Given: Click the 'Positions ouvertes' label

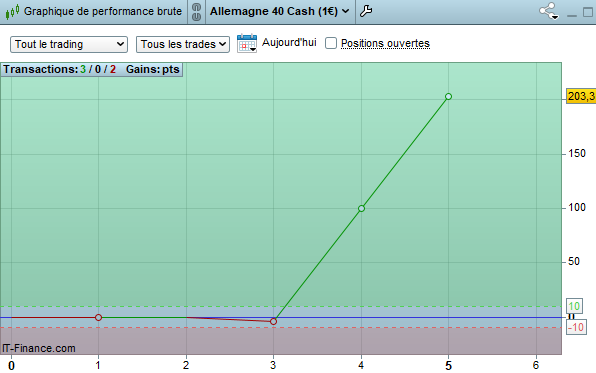Looking at the screenshot, I should point(385,43).
